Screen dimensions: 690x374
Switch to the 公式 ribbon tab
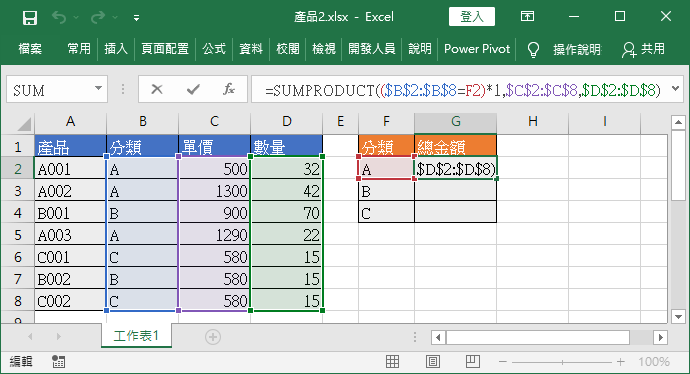[214, 49]
